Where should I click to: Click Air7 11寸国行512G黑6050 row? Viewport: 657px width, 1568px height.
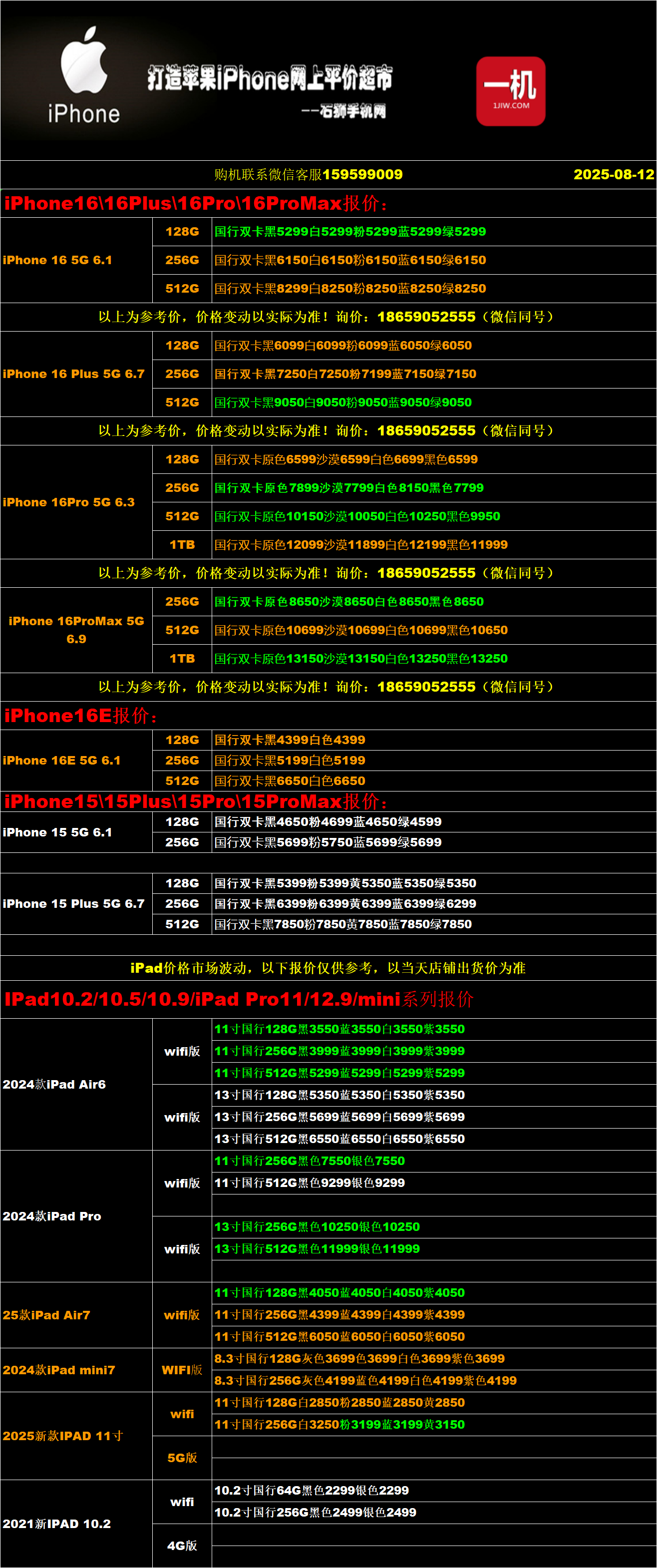[434, 1337]
